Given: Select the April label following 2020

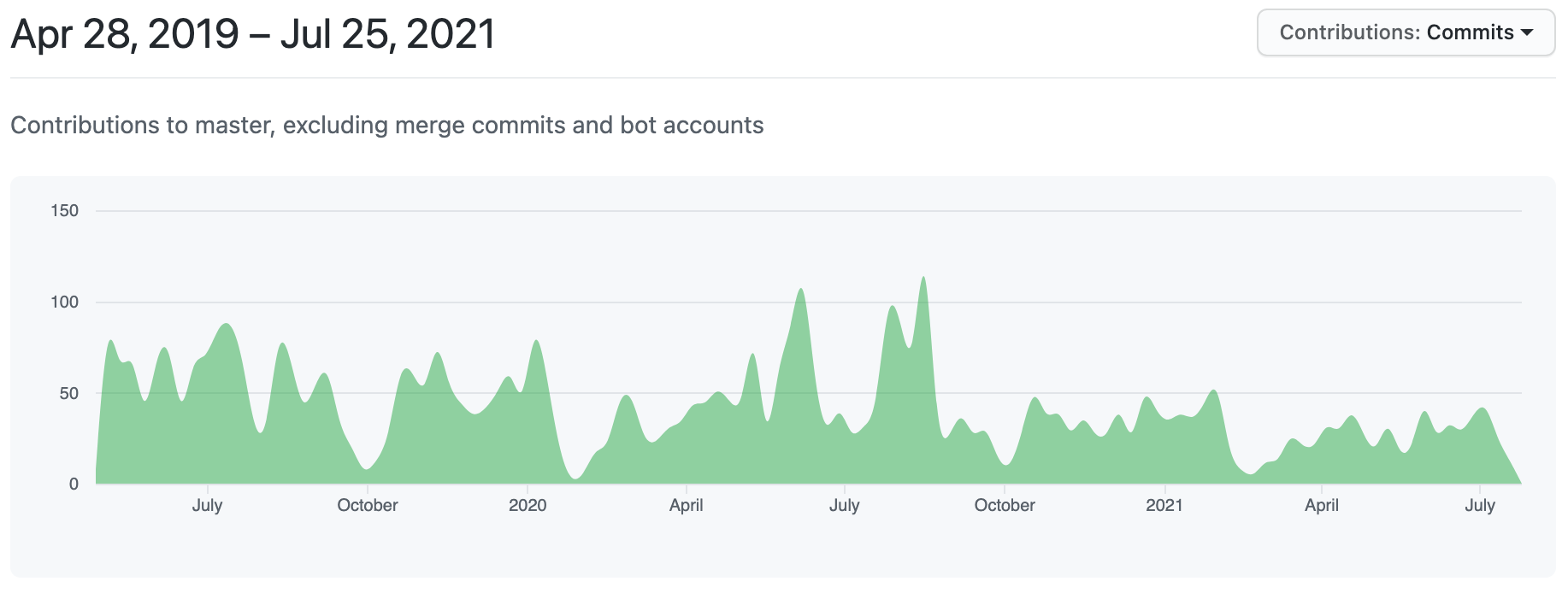Looking at the screenshot, I should pyautogui.click(x=686, y=505).
